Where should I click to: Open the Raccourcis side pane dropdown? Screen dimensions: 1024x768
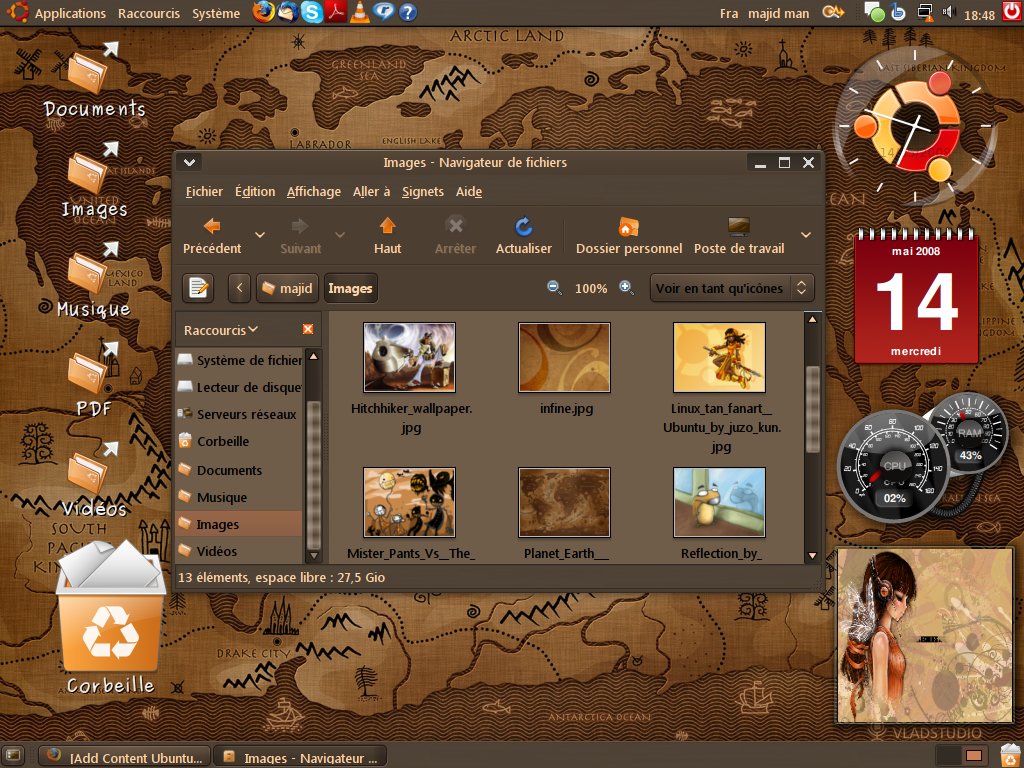pyautogui.click(x=221, y=330)
